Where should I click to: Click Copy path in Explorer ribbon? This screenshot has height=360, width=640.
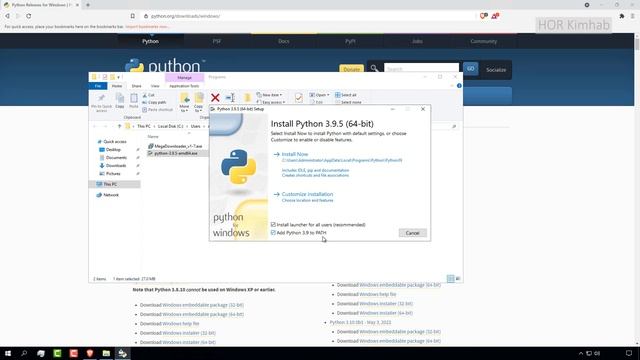(x=154, y=102)
